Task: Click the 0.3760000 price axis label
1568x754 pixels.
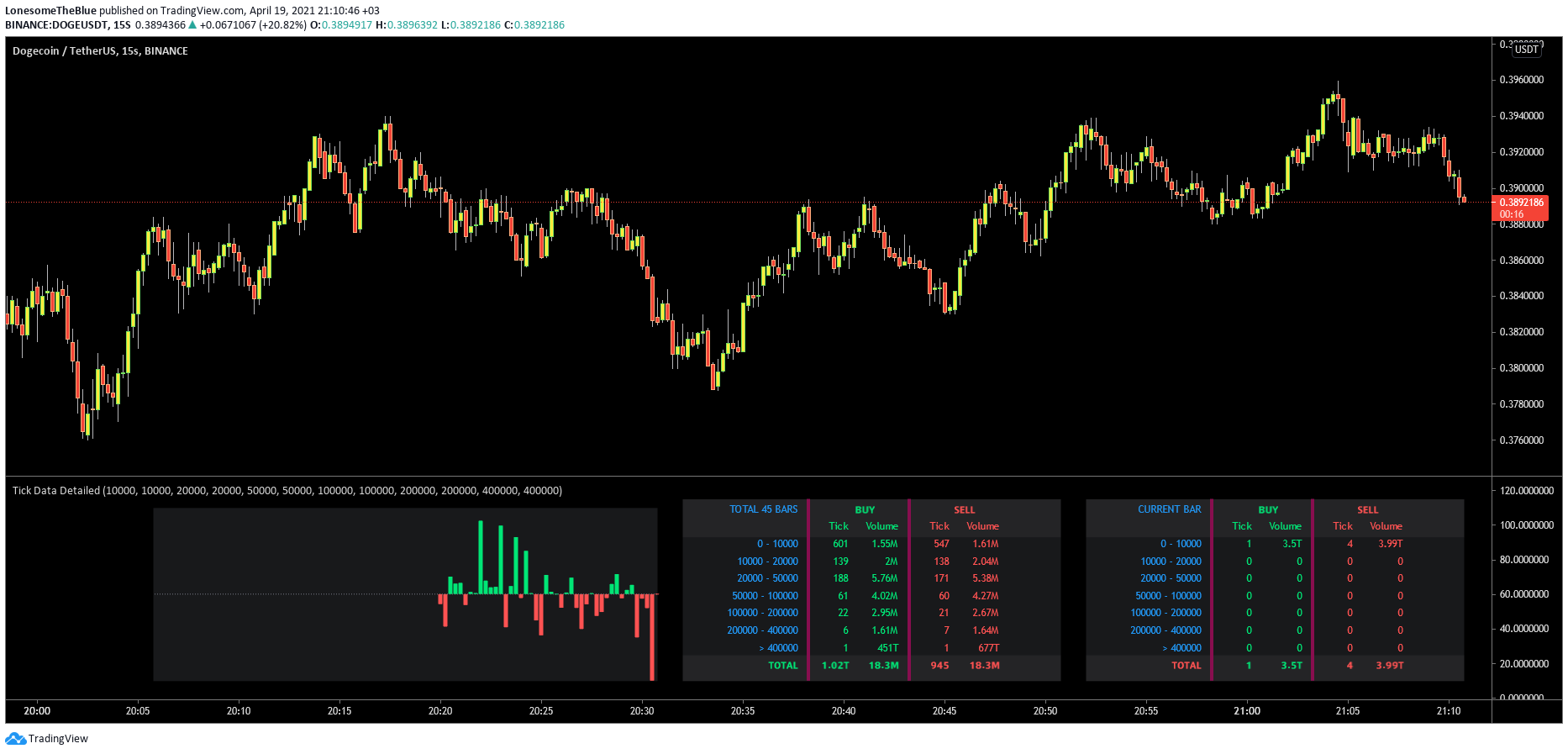Action: [1522, 440]
